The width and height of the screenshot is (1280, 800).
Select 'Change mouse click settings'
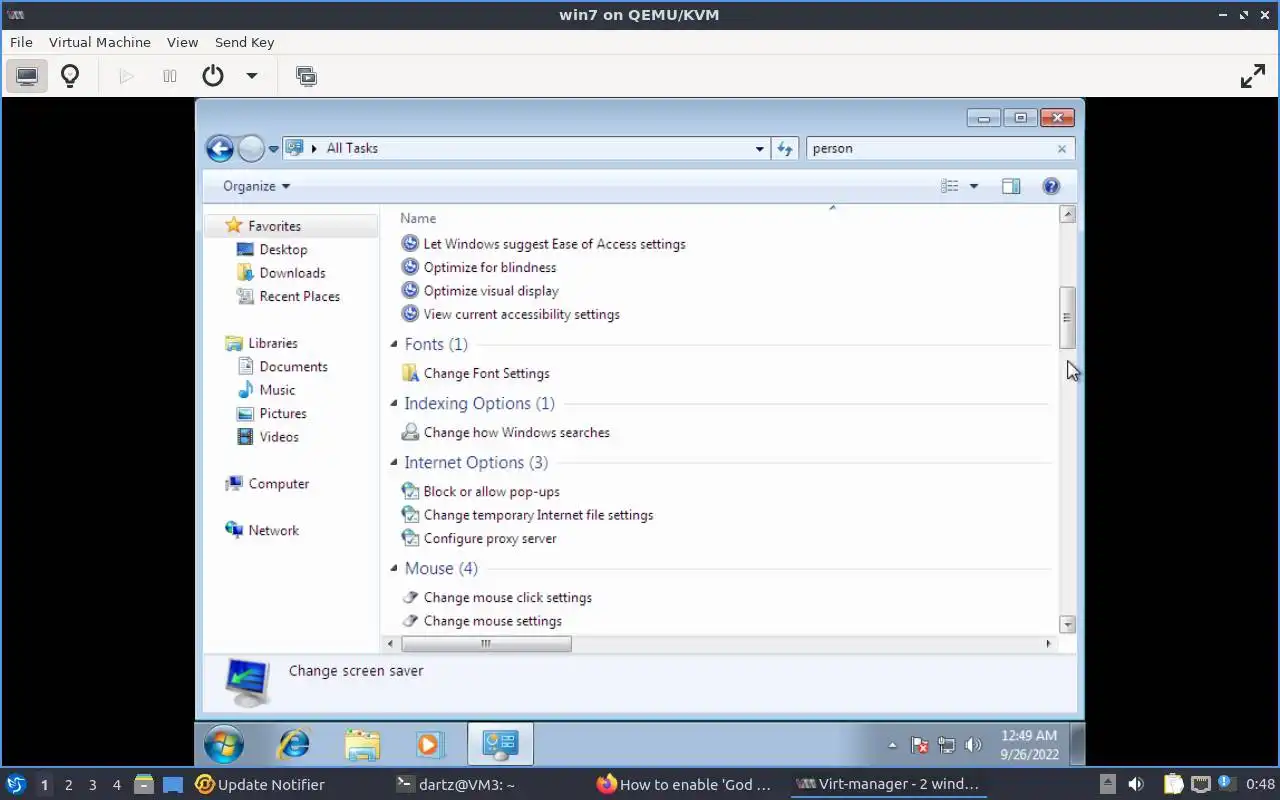507,597
